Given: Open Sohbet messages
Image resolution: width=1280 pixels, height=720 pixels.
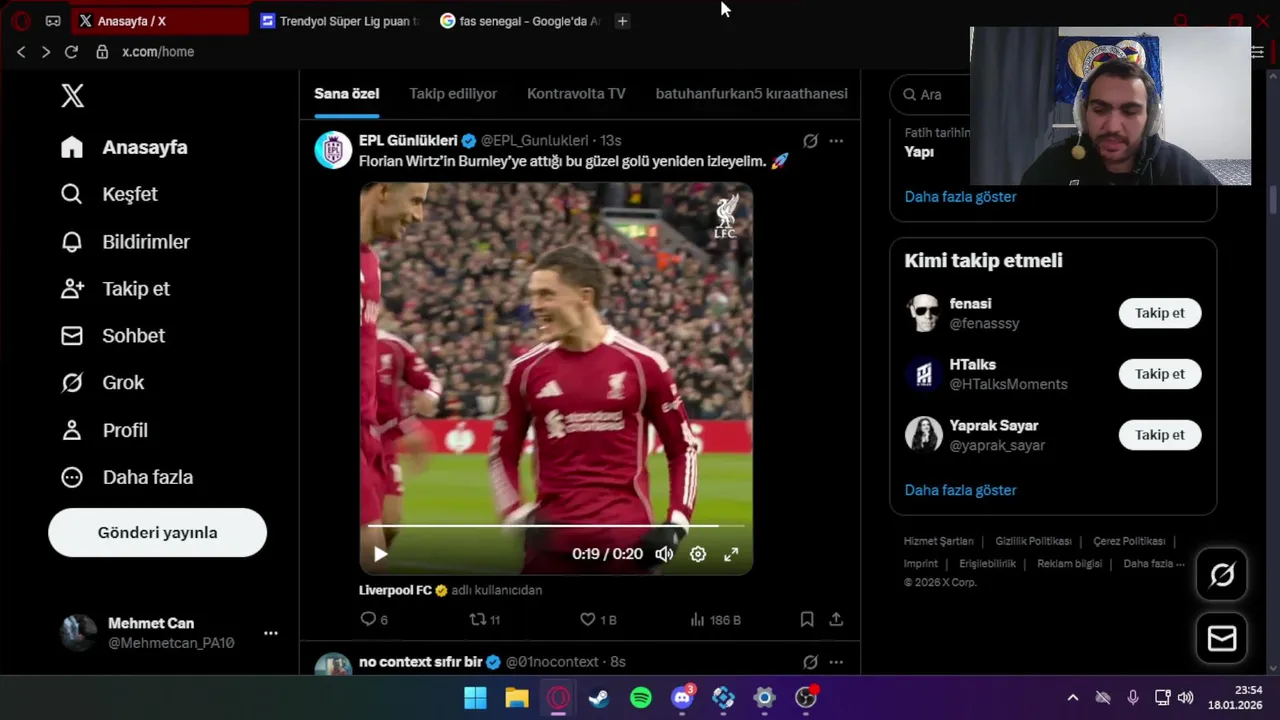Looking at the screenshot, I should (112, 336).
